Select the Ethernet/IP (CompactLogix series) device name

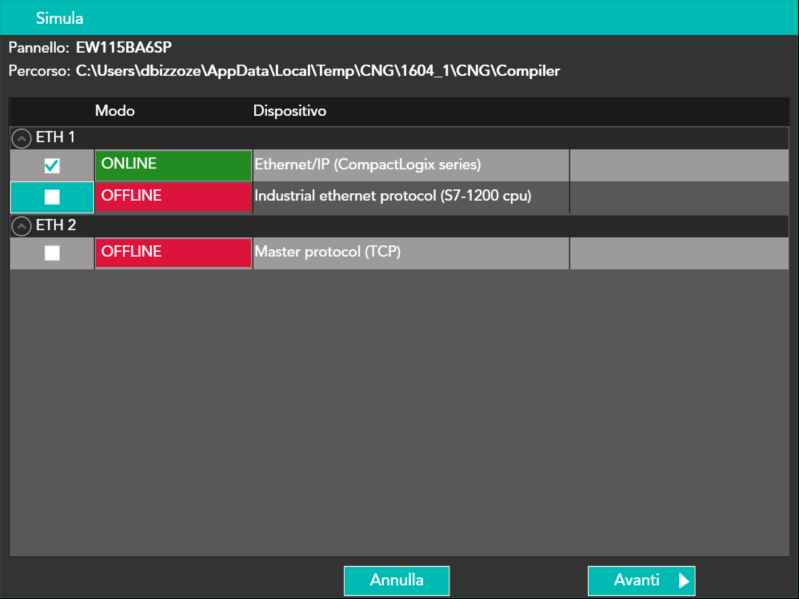pyautogui.click(x=368, y=164)
